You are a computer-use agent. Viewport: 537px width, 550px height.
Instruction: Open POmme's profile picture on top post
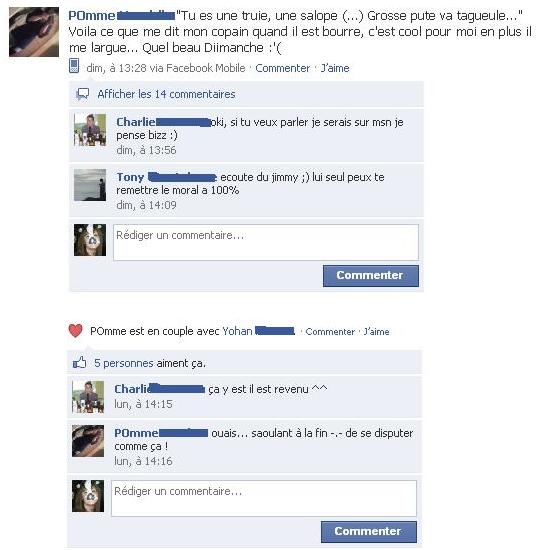pyautogui.click(x=34, y=32)
